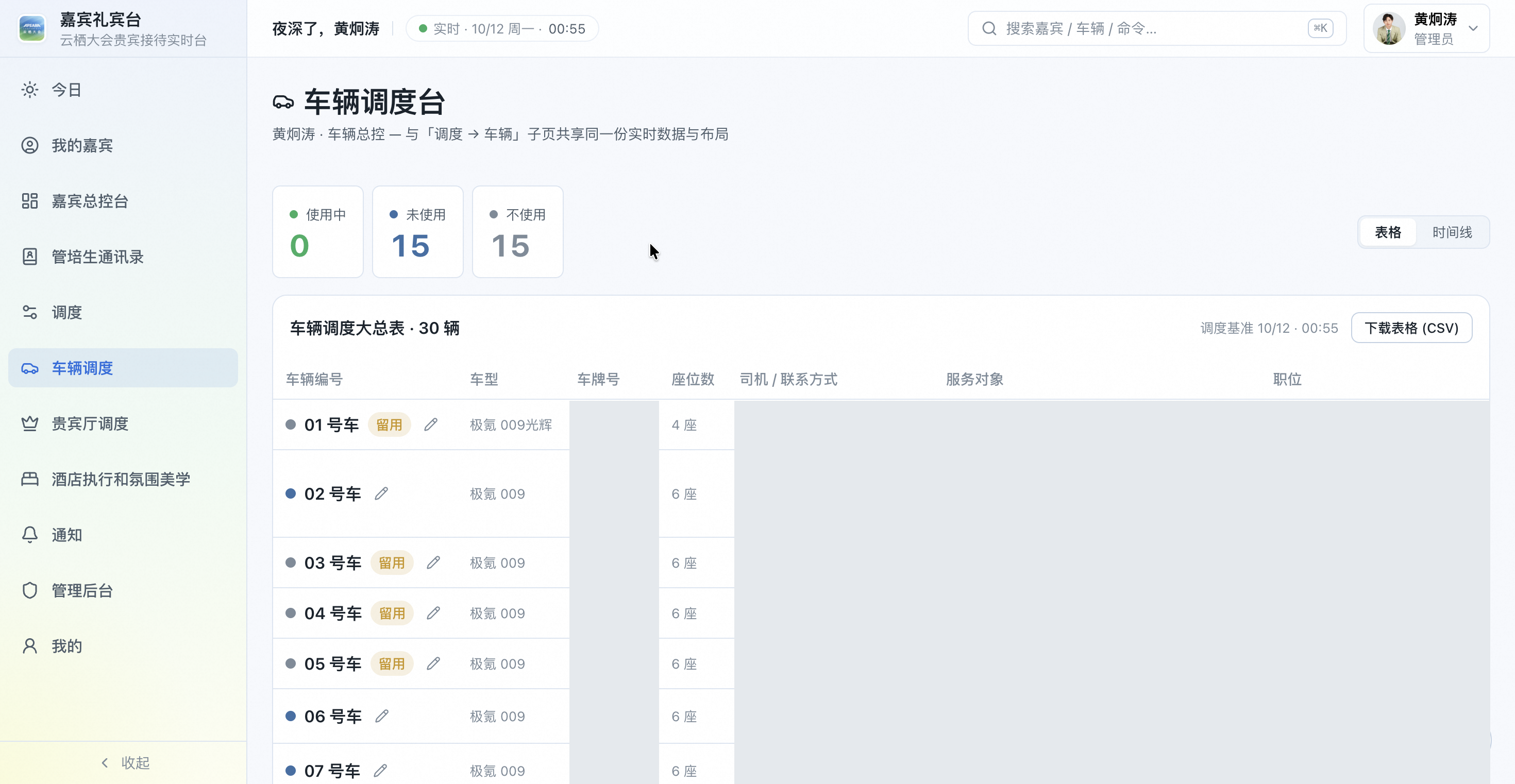This screenshot has width=1515, height=784.
Task: Click the 黄炯涛 avatar photo
Action: pos(1389,28)
